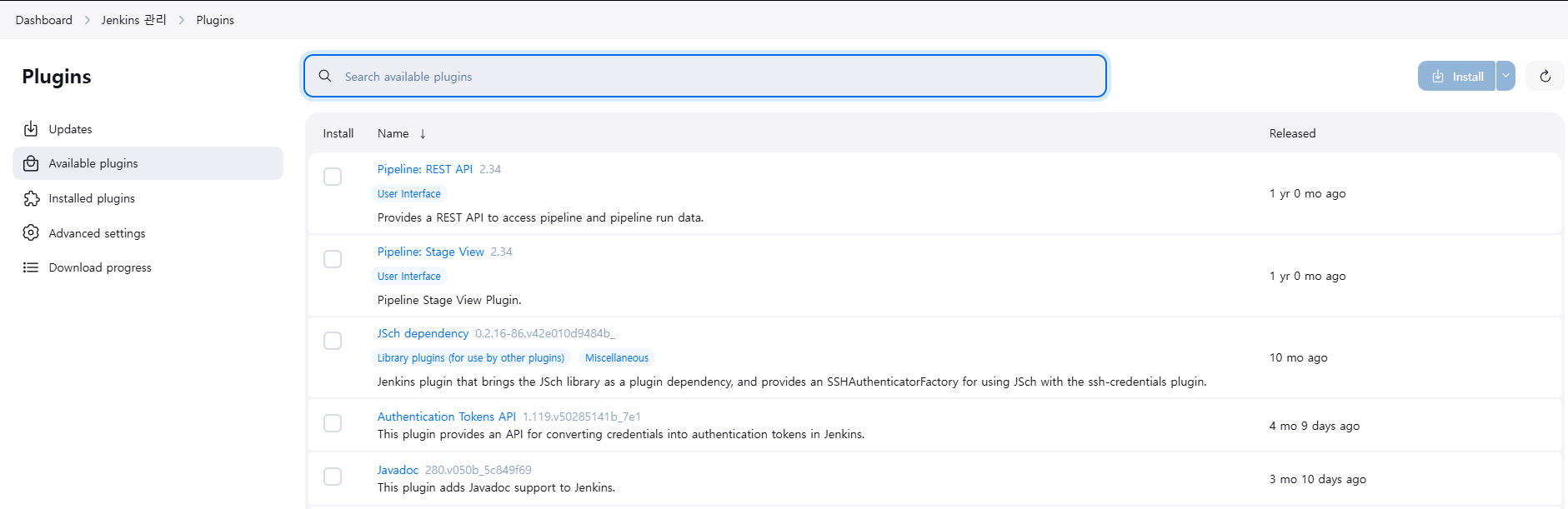Click Stage View version 2.34 text
Image resolution: width=1568 pixels, height=509 pixels.
coord(501,252)
